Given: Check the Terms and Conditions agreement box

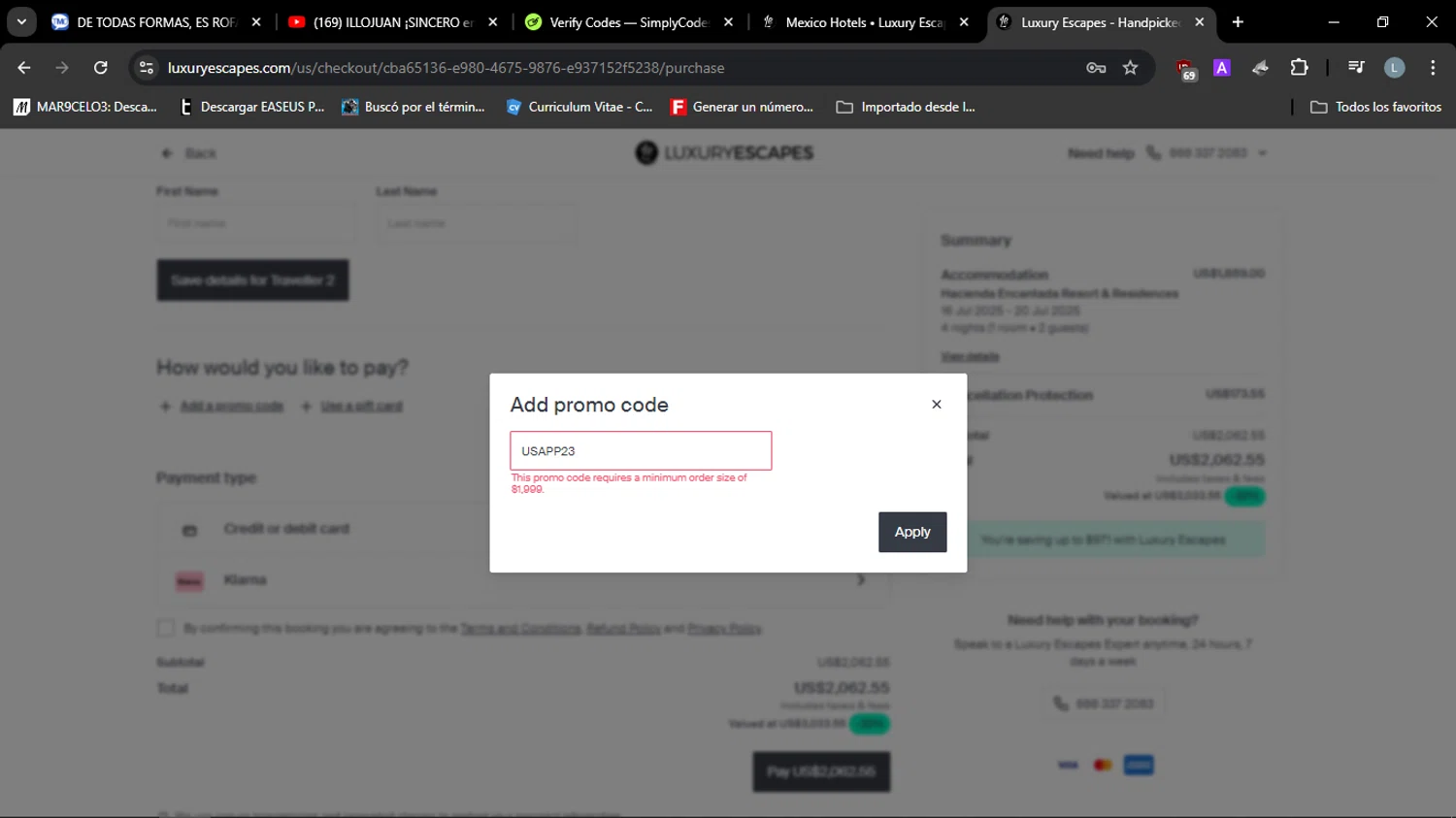Looking at the screenshot, I should point(166,629).
